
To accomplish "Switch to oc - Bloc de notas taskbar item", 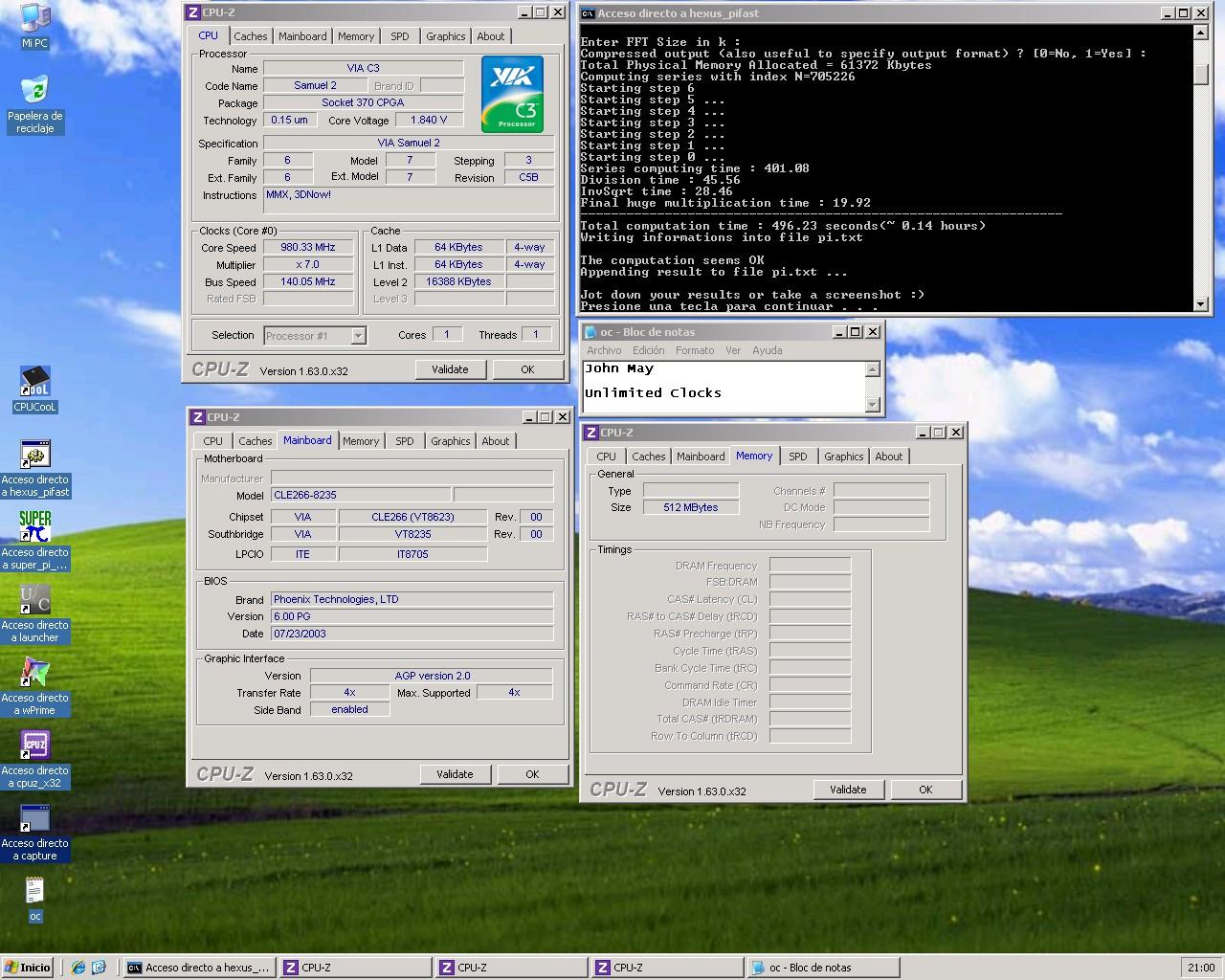I will (823, 968).
